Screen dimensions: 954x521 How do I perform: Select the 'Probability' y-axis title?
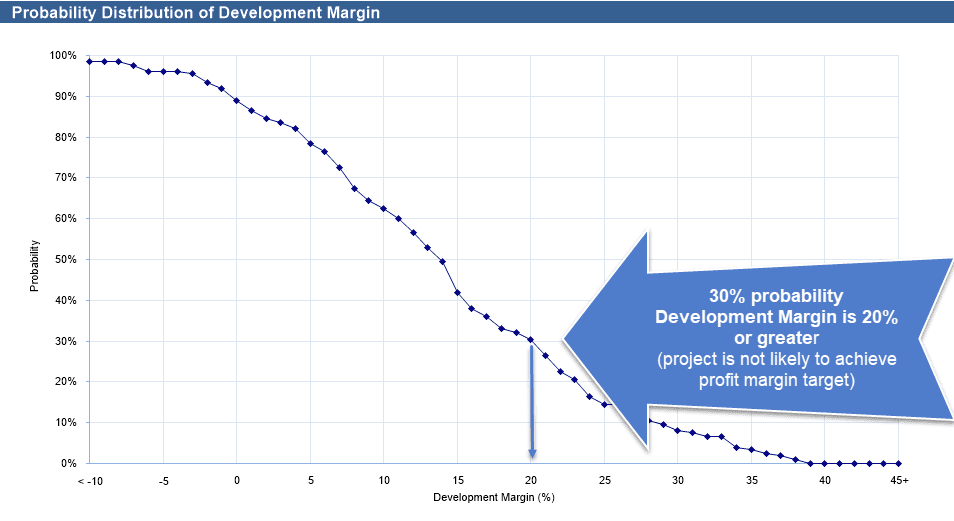pyautogui.click(x=33, y=265)
